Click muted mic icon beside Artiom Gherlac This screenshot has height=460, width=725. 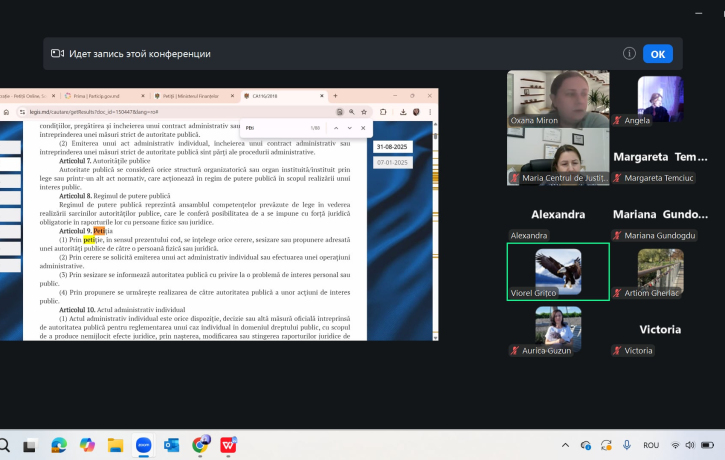(617, 292)
